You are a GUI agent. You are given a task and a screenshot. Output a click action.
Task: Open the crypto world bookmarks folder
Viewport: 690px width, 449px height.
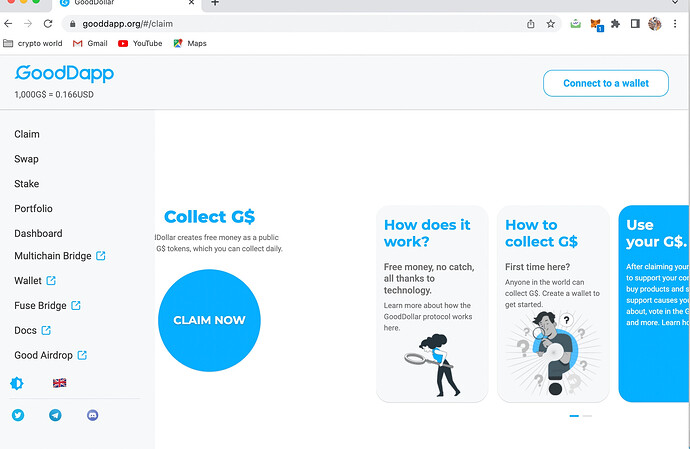[x=33, y=43]
